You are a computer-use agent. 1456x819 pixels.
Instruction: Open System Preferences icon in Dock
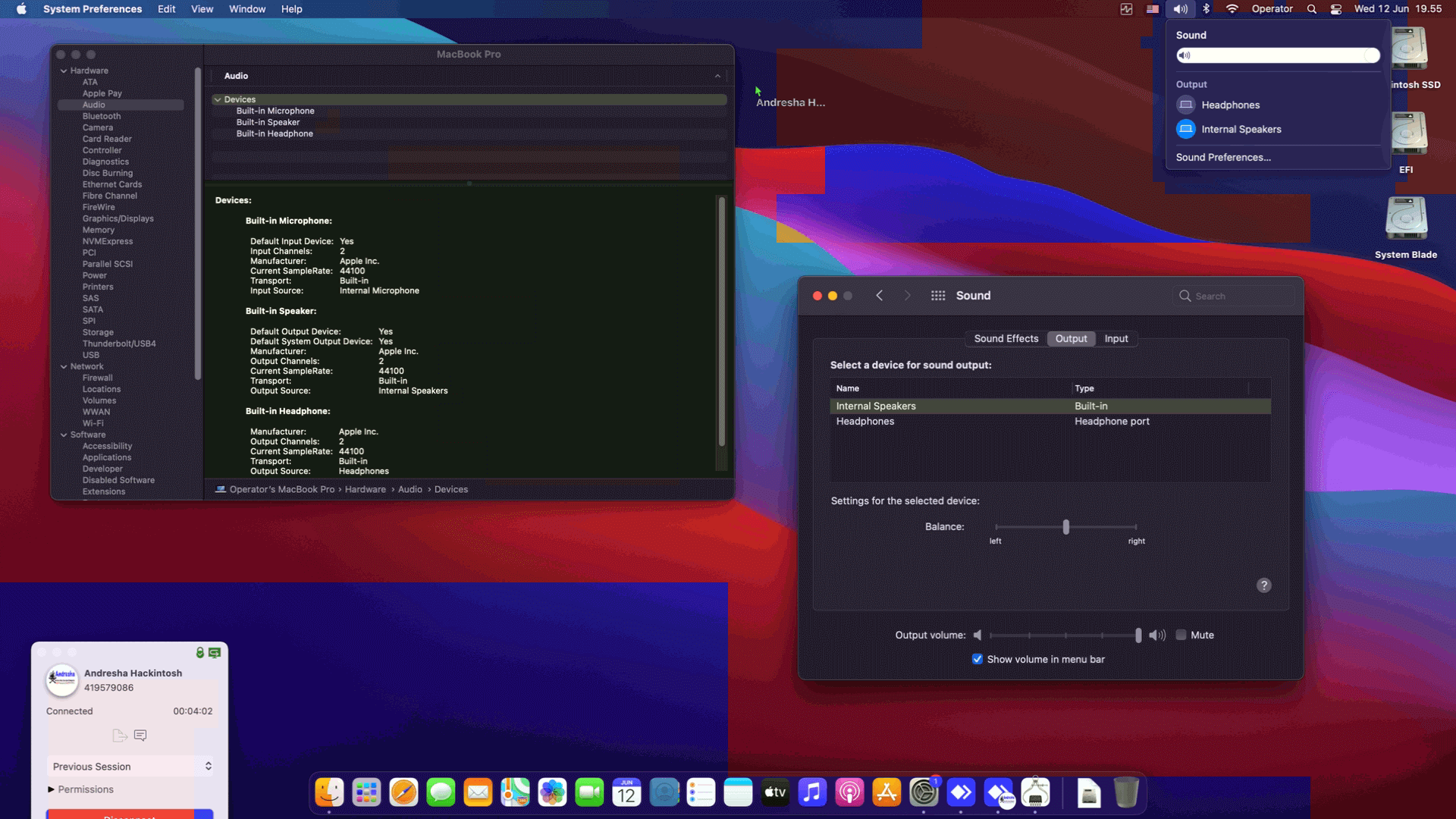[x=924, y=792]
